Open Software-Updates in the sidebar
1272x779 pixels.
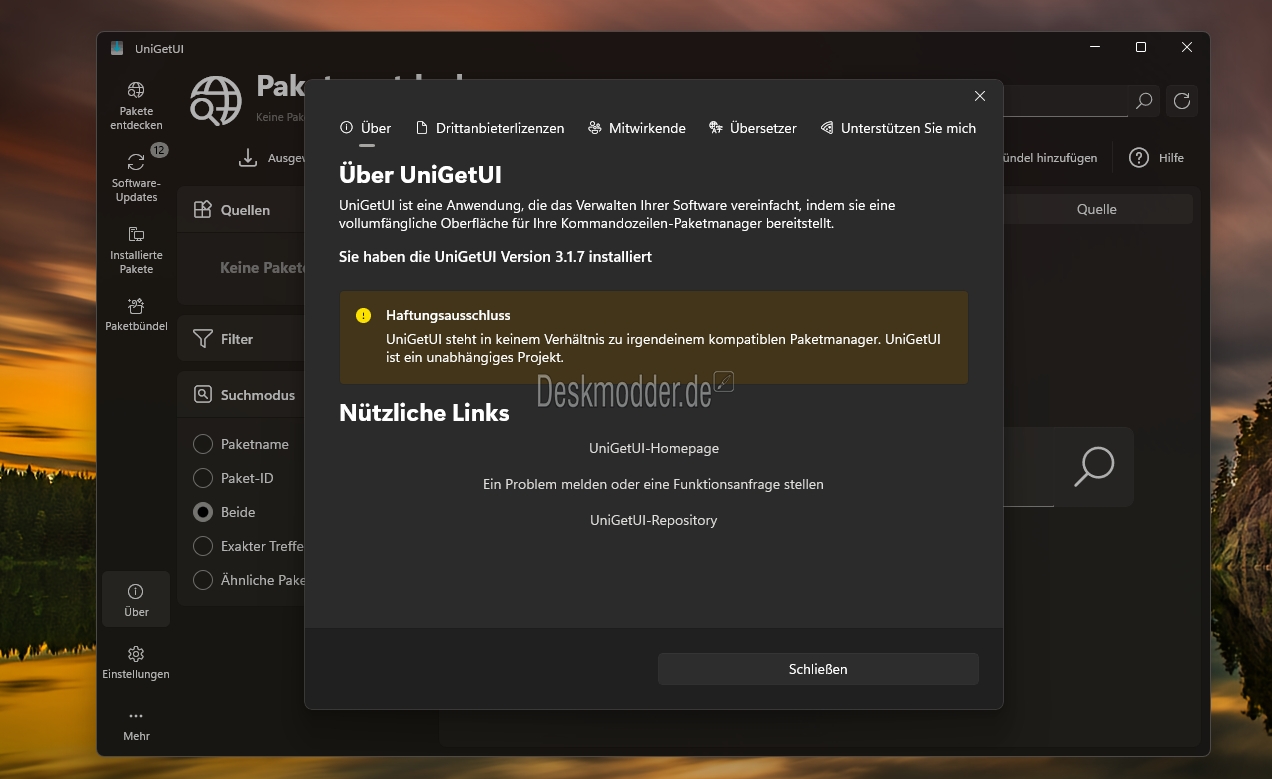click(136, 177)
